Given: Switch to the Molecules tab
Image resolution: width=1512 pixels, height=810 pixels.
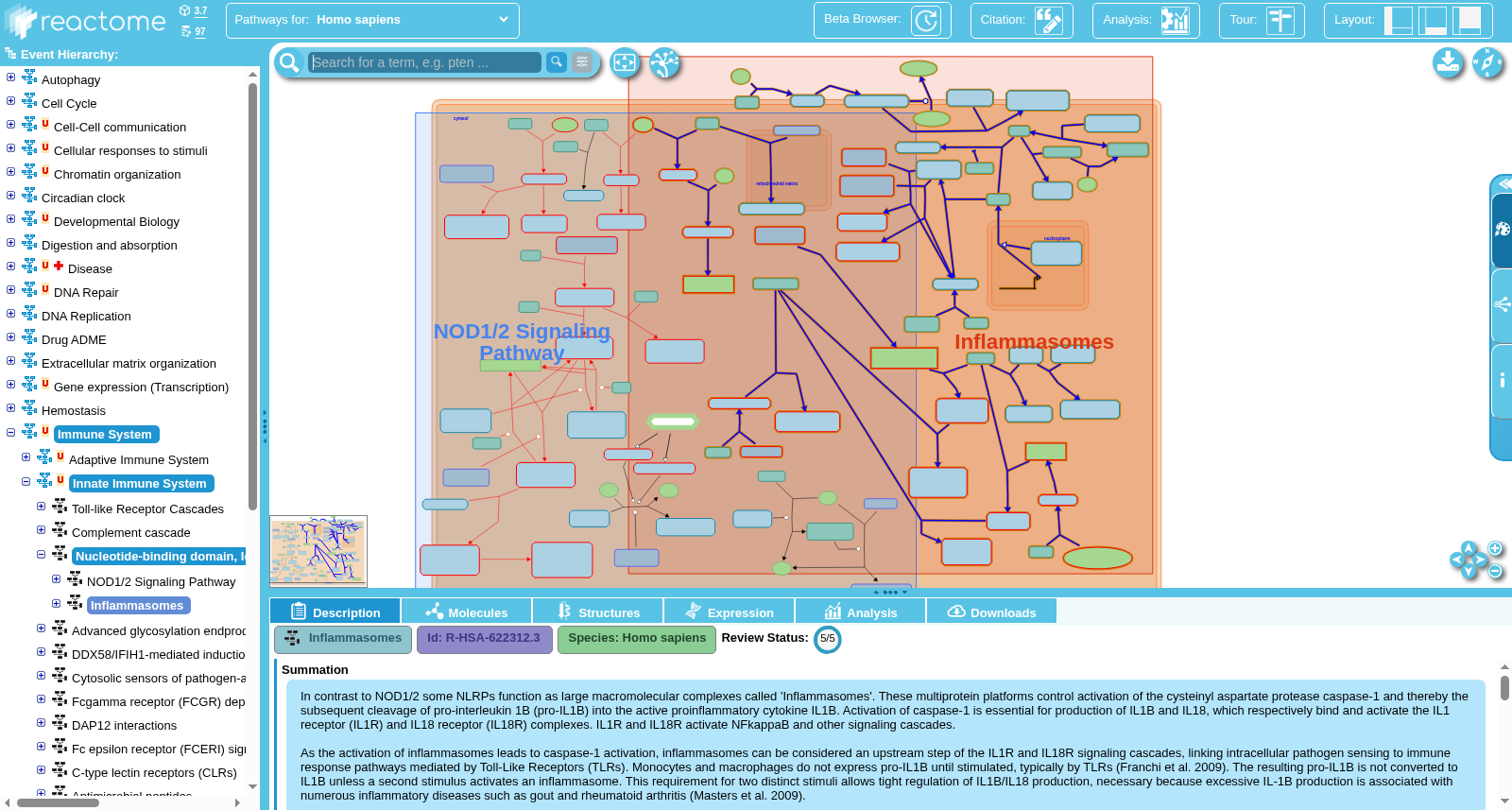Looking at the screenshot, I should pyautogui.click(x=467, y=612).
